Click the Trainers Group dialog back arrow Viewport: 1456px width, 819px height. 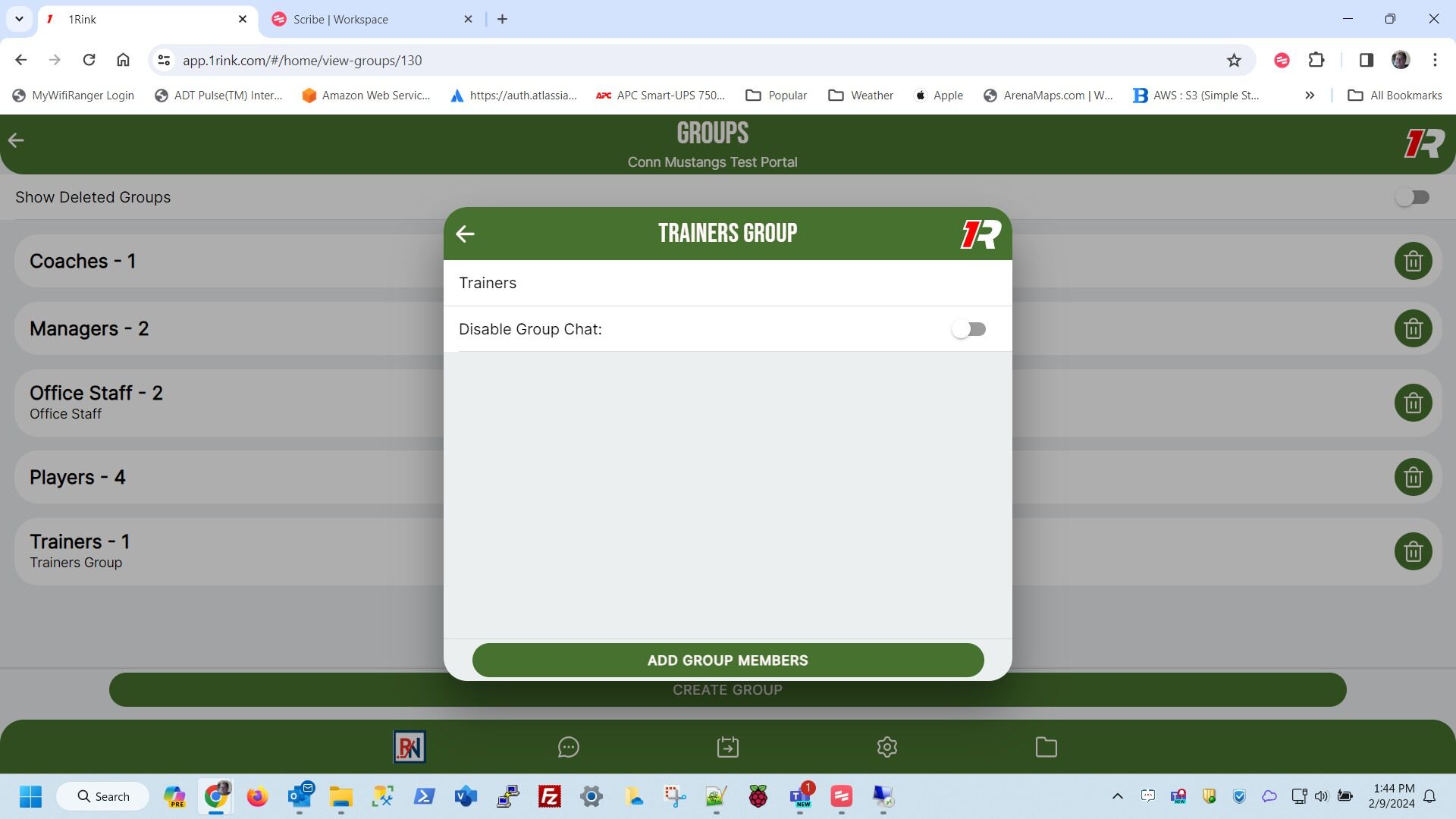point(465,234)
